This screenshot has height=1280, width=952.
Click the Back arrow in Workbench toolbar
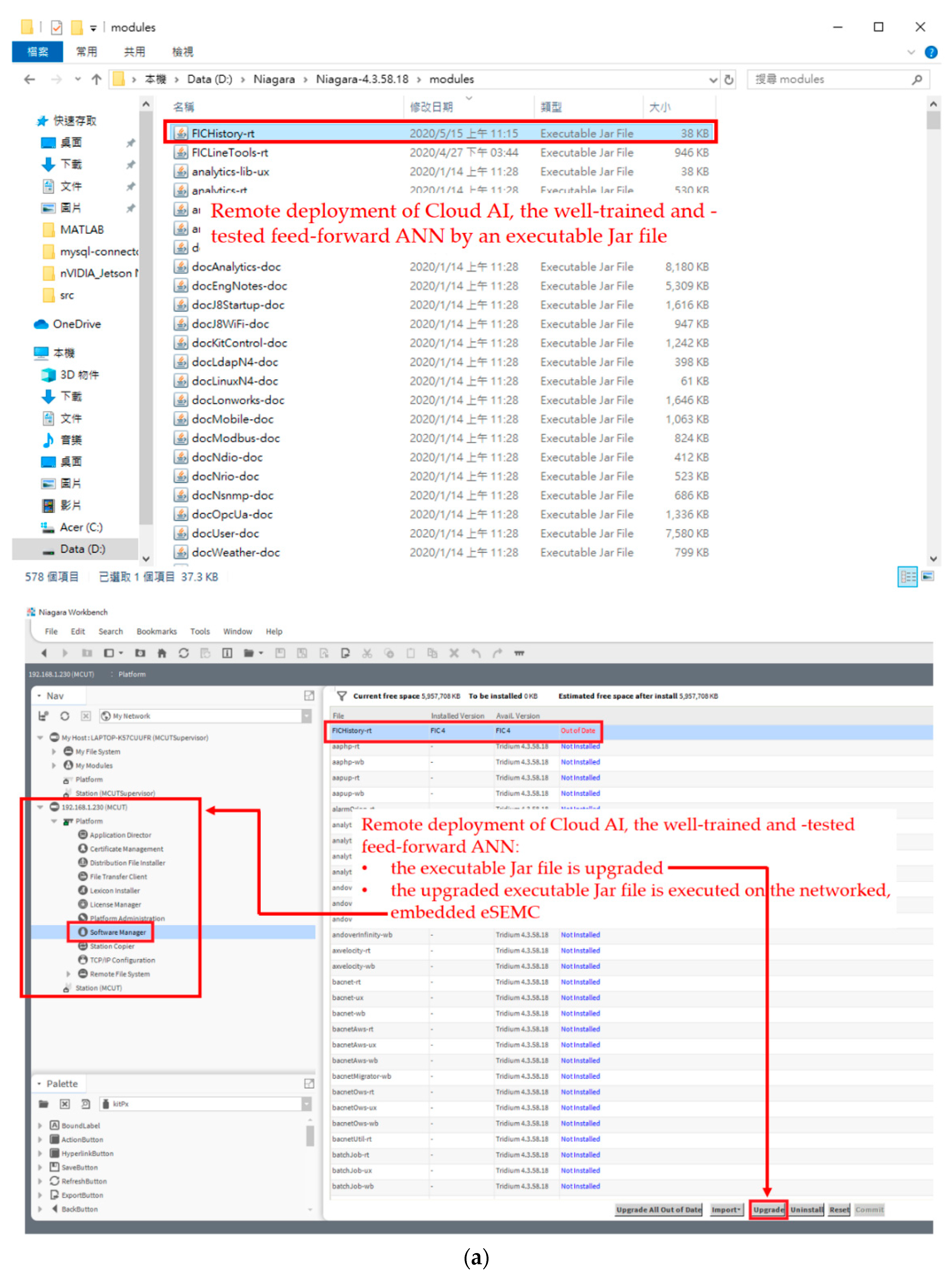44,653
